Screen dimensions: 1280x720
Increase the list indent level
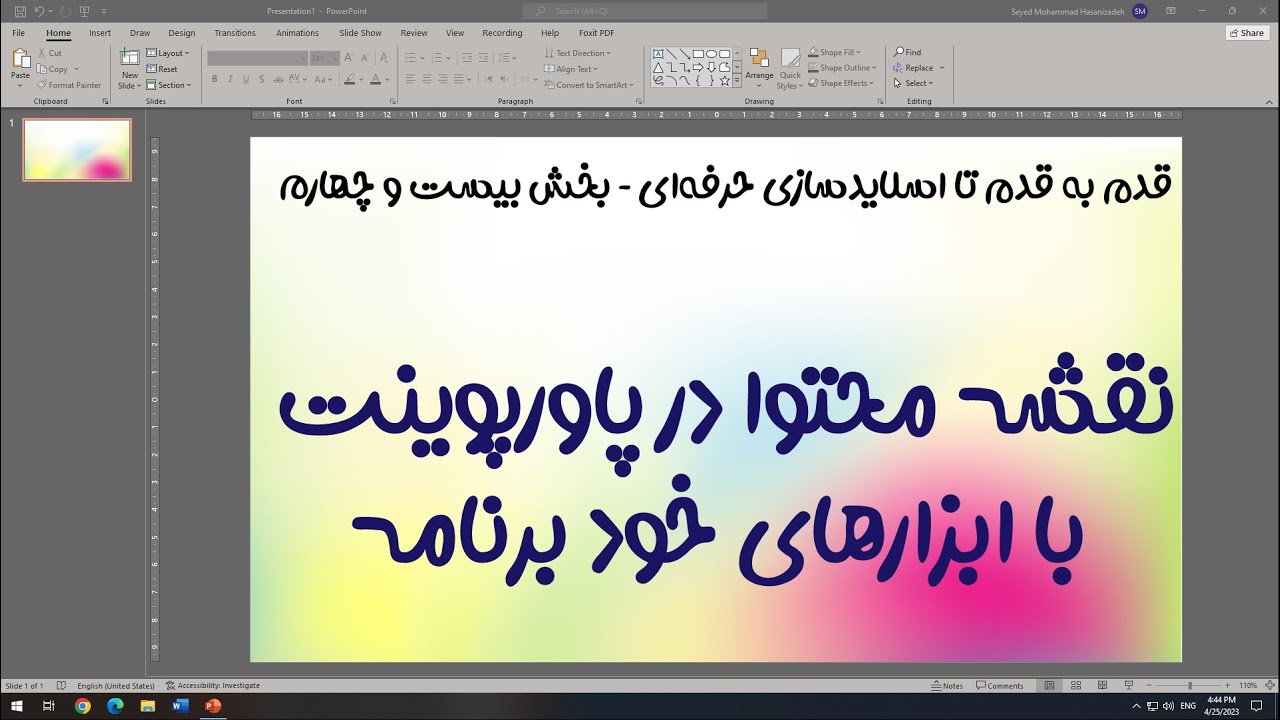tap(481, 58)
